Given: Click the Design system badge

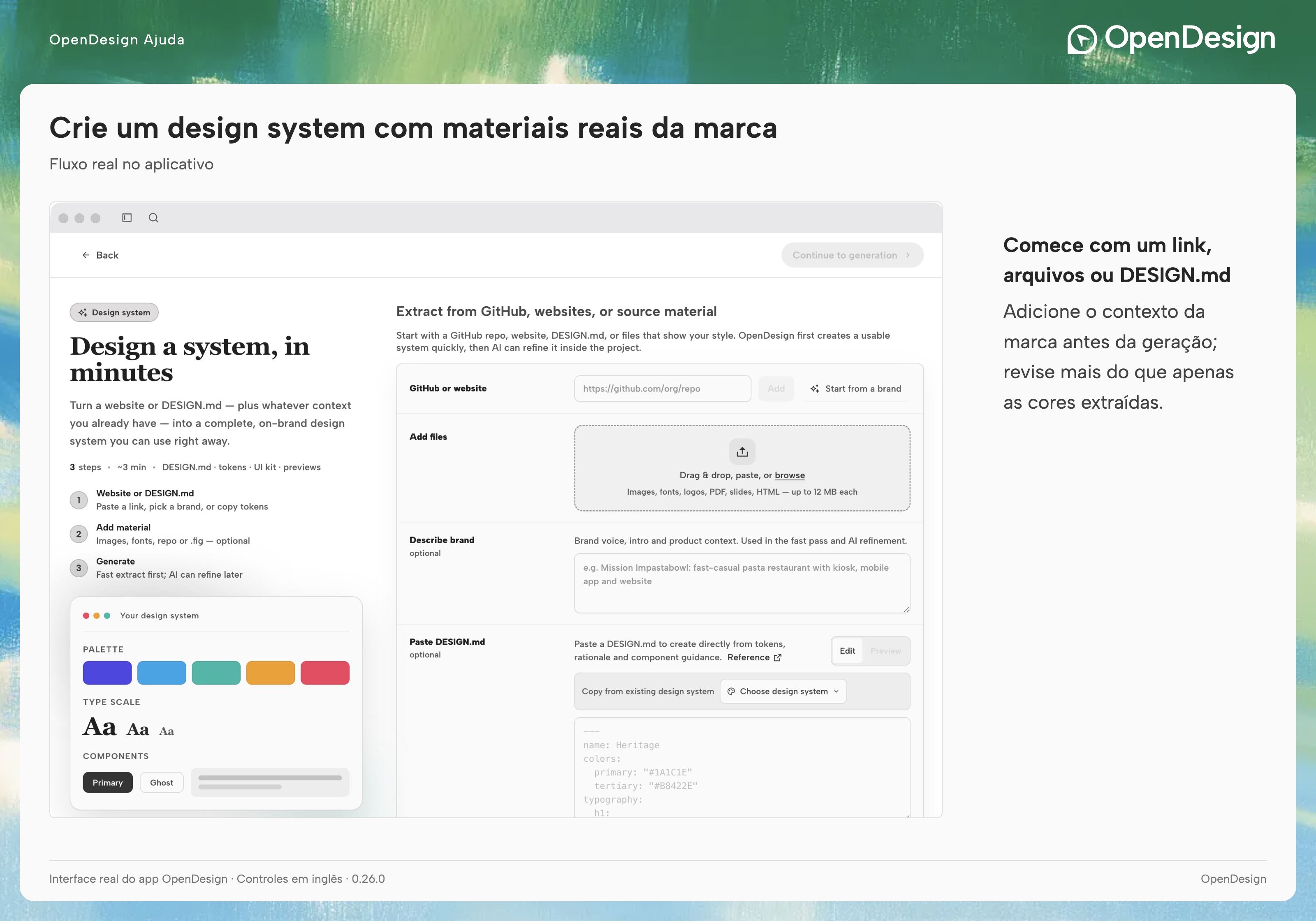Looking at the screenshot, I should tap(114, 312).
